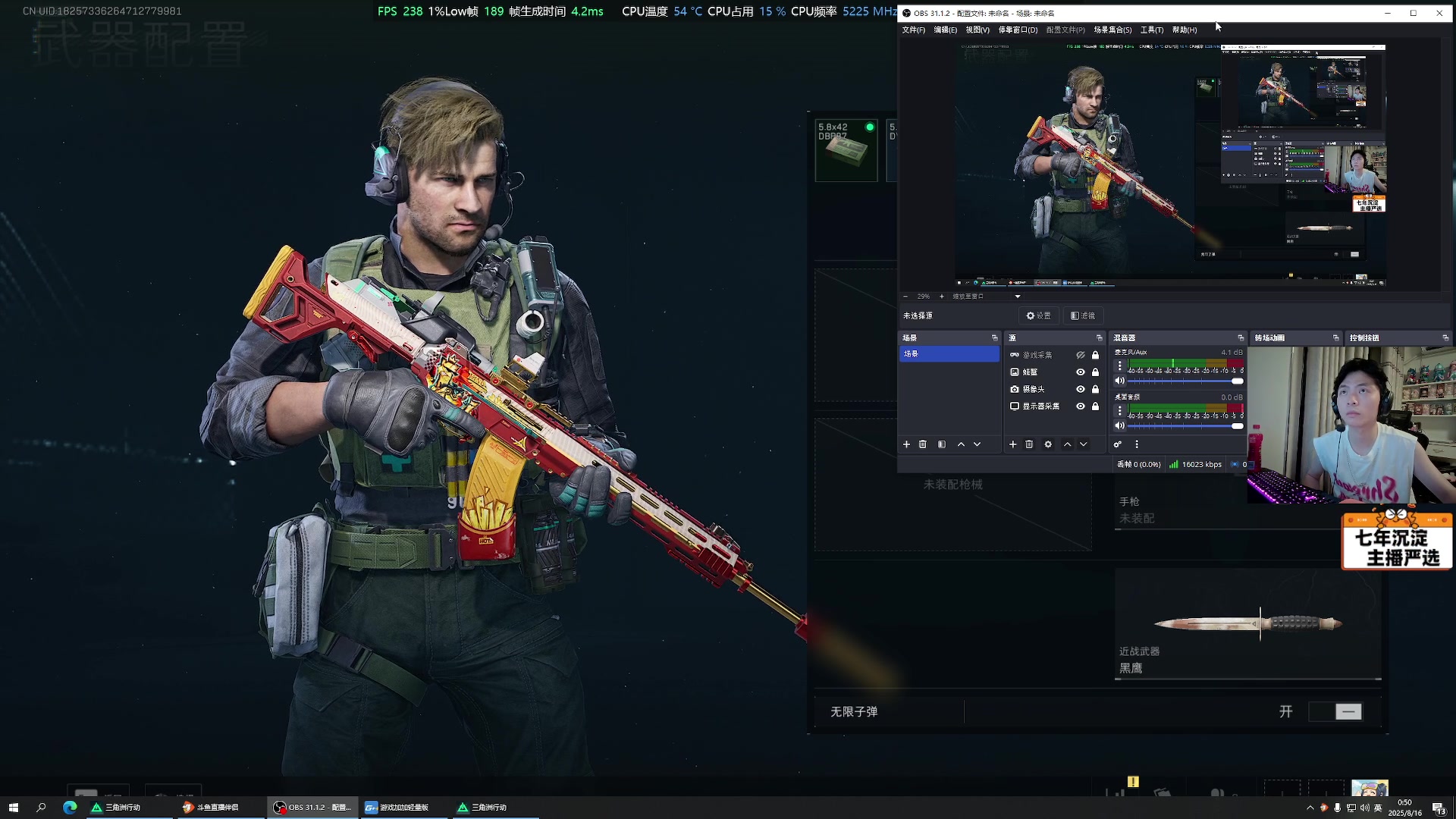Image resolution: width=1456 pixels, height=819 pixels.
Task: Click the OBS preview canvas
Action: pos(1170,165)
